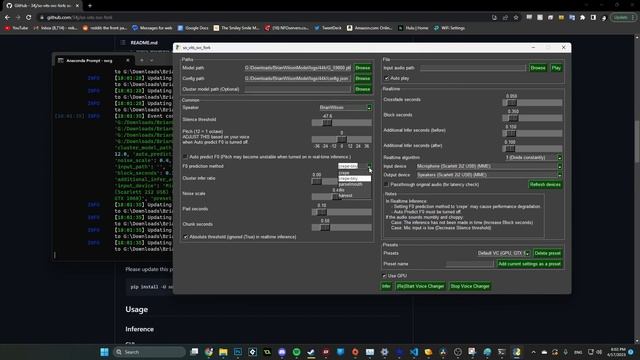Screen dimensions: 640x360
Task: Click the taskbar Search box
Action: pyautogui.click(x=149, y=352)
